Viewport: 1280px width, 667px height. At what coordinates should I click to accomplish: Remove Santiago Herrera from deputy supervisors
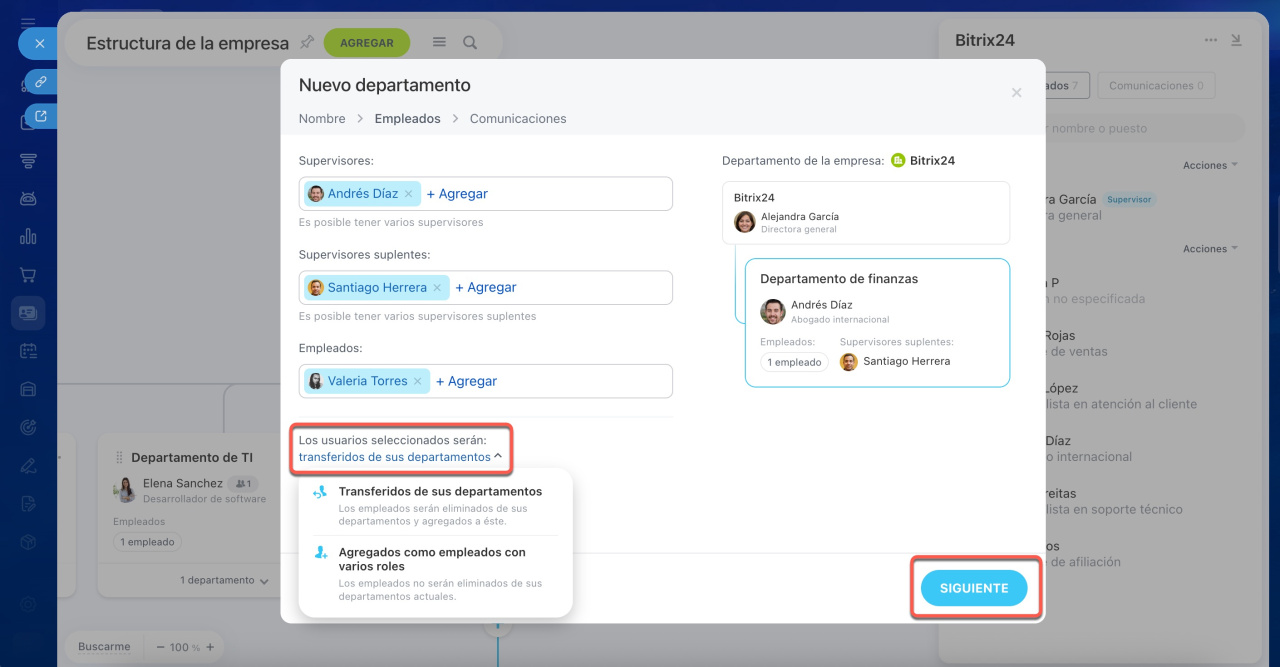(x=437, y=288)
